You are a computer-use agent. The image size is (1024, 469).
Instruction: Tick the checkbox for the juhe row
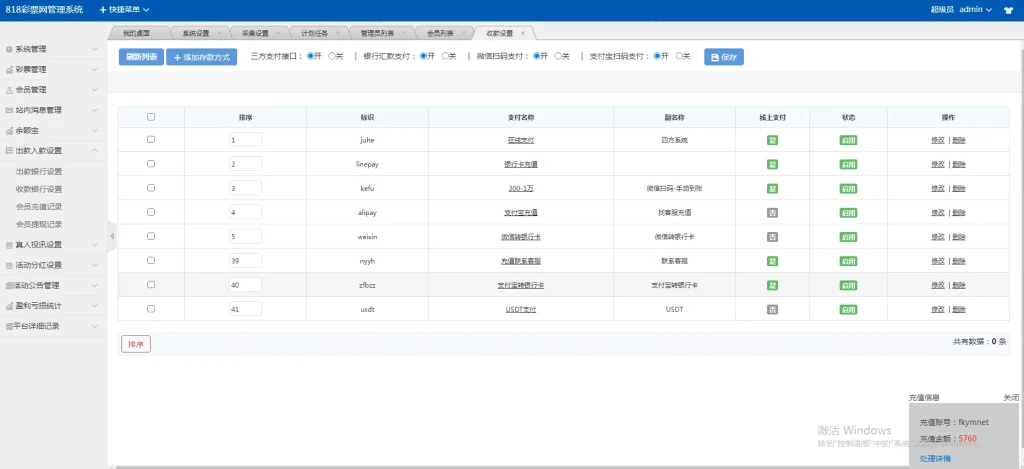(151, 139)
